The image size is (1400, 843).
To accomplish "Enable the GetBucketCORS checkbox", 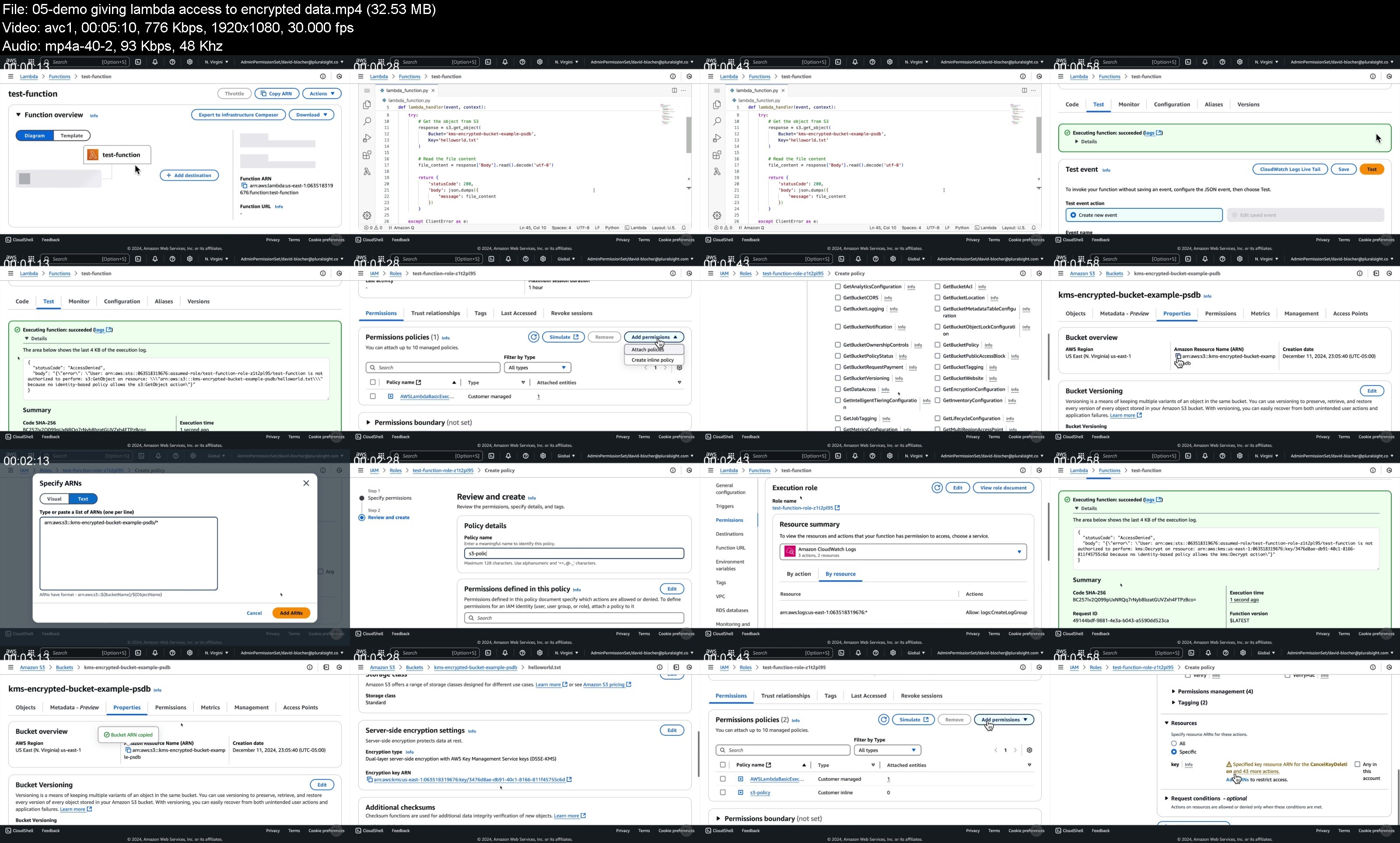I will (837, 298).
